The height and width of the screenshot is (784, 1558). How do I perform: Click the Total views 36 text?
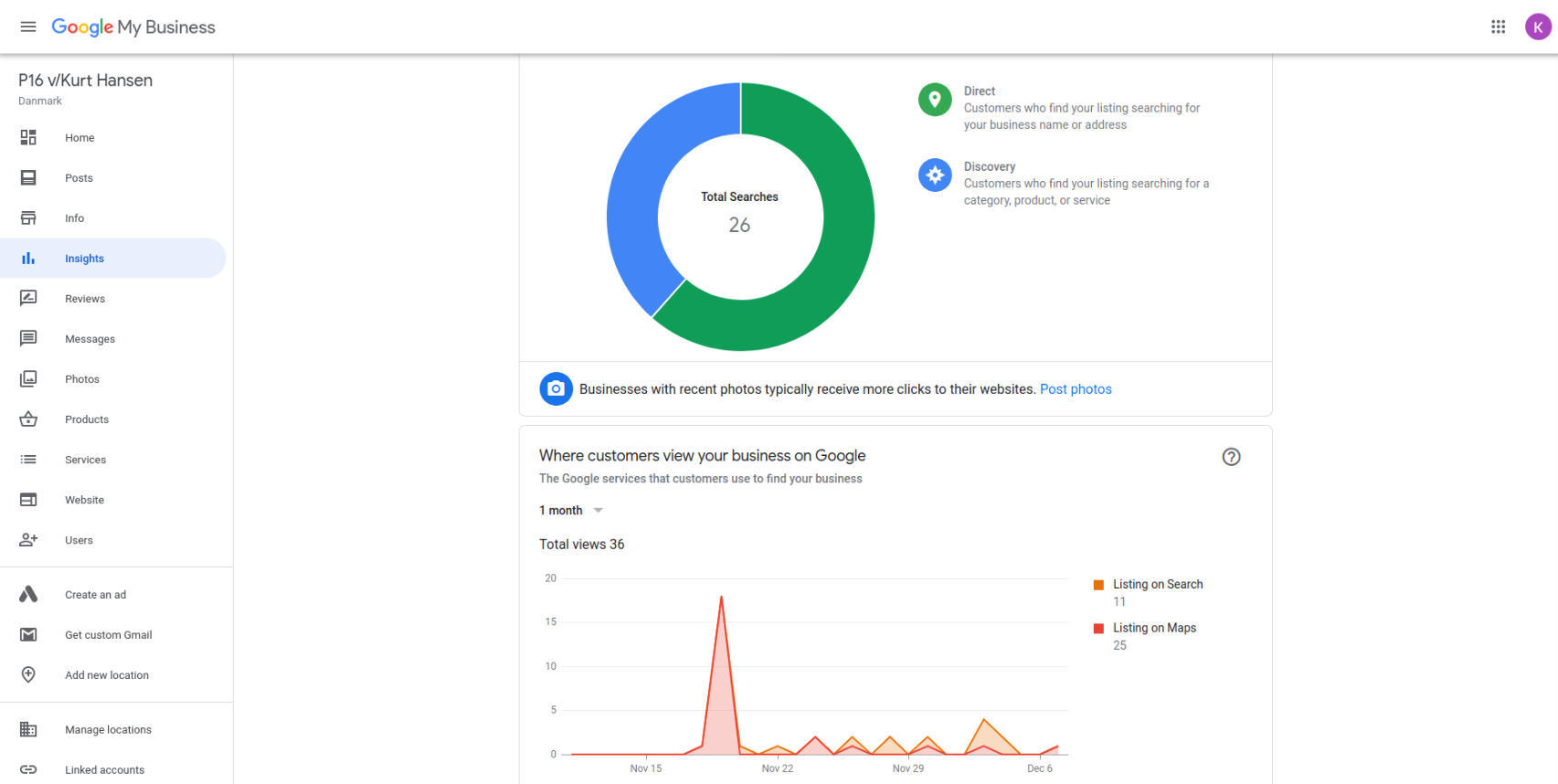pos(582,545)
